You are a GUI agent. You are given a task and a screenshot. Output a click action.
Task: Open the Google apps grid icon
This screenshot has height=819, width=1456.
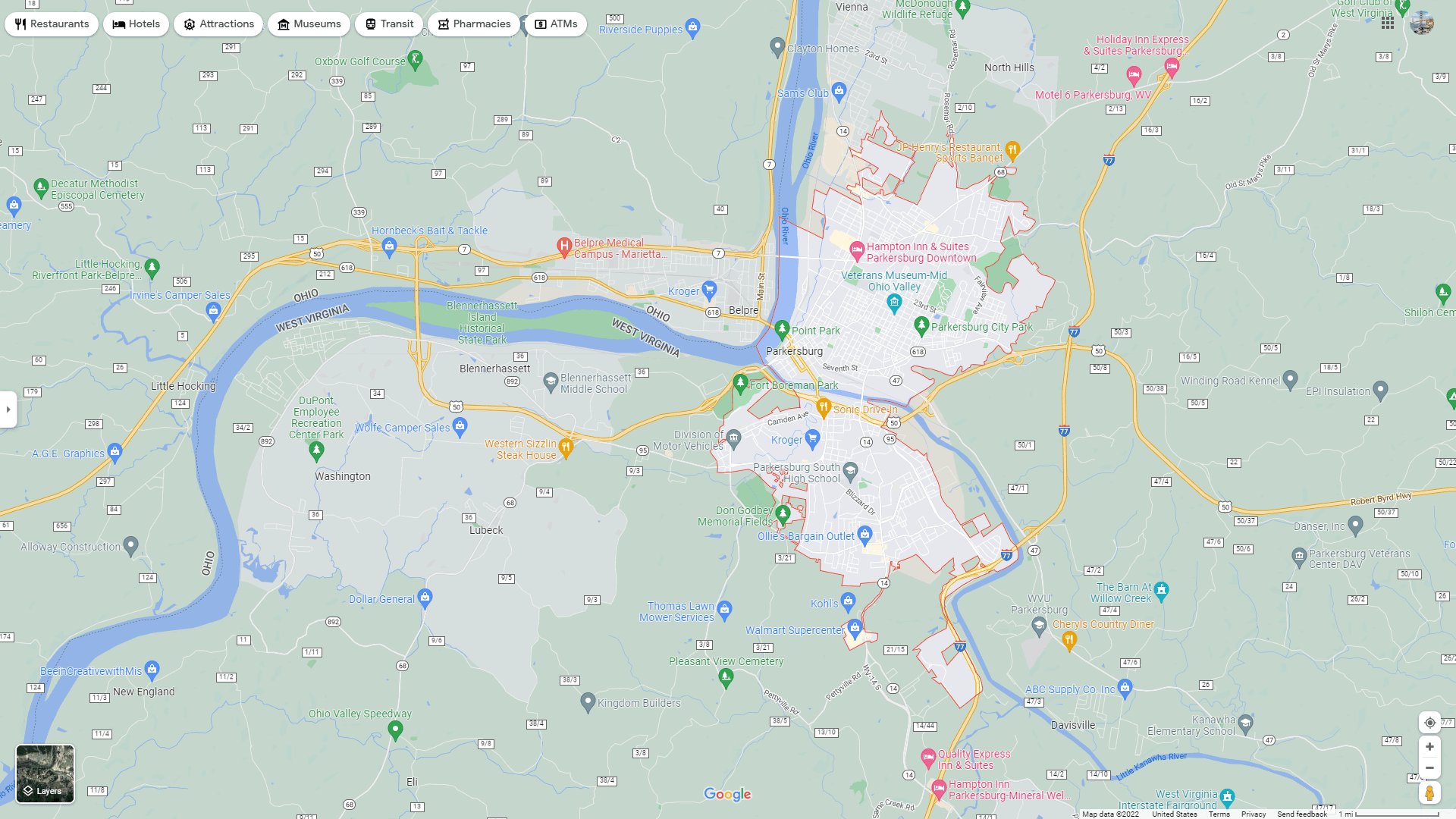point(1388,23)
